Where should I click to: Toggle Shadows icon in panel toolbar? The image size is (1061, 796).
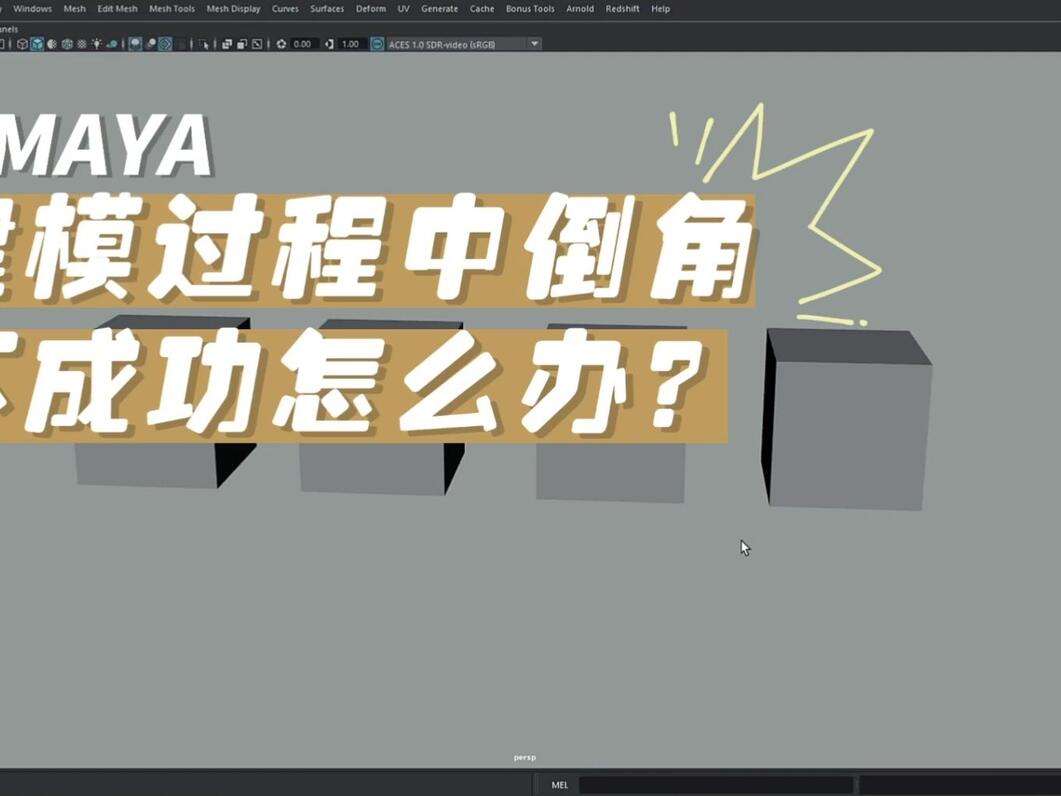point(112,44)
